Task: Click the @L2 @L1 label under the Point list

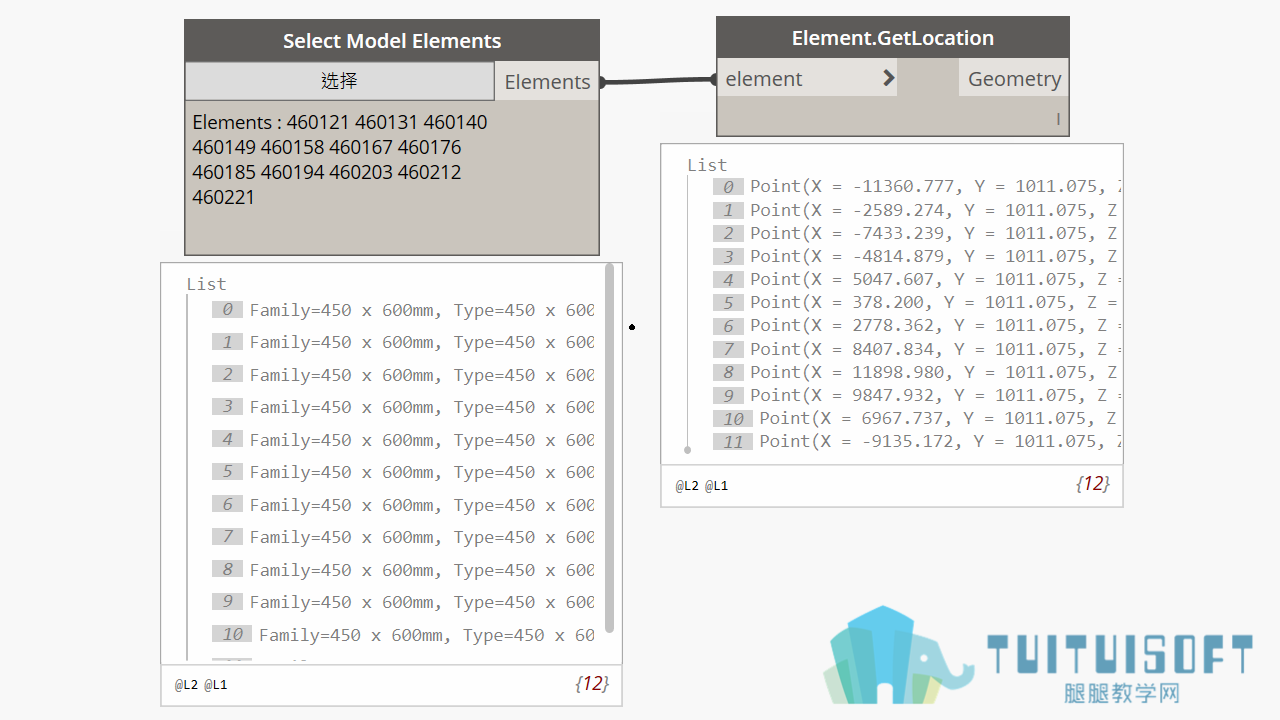Action: pos(701,486)
